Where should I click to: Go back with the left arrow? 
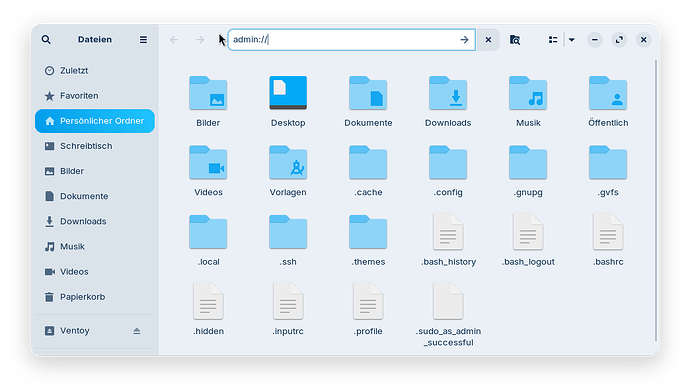click(x=174, y=40)
